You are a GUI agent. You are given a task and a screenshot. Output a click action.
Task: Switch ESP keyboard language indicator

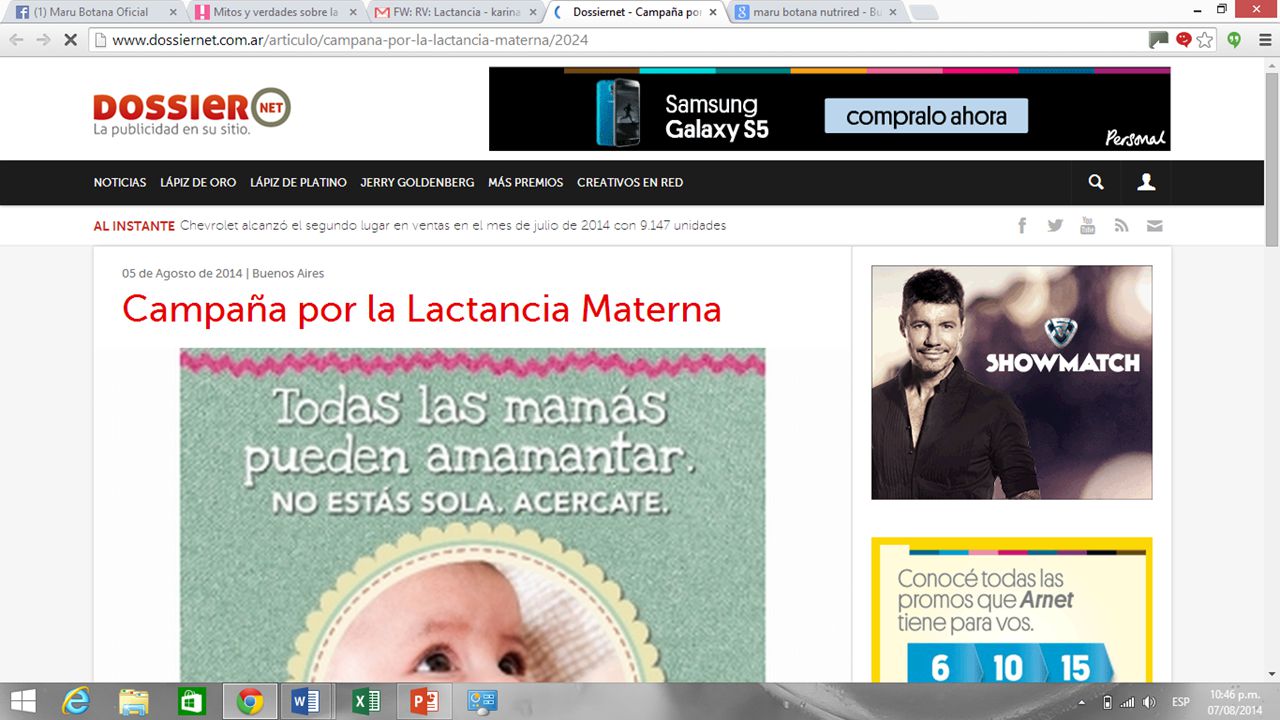coord(1181,702)
